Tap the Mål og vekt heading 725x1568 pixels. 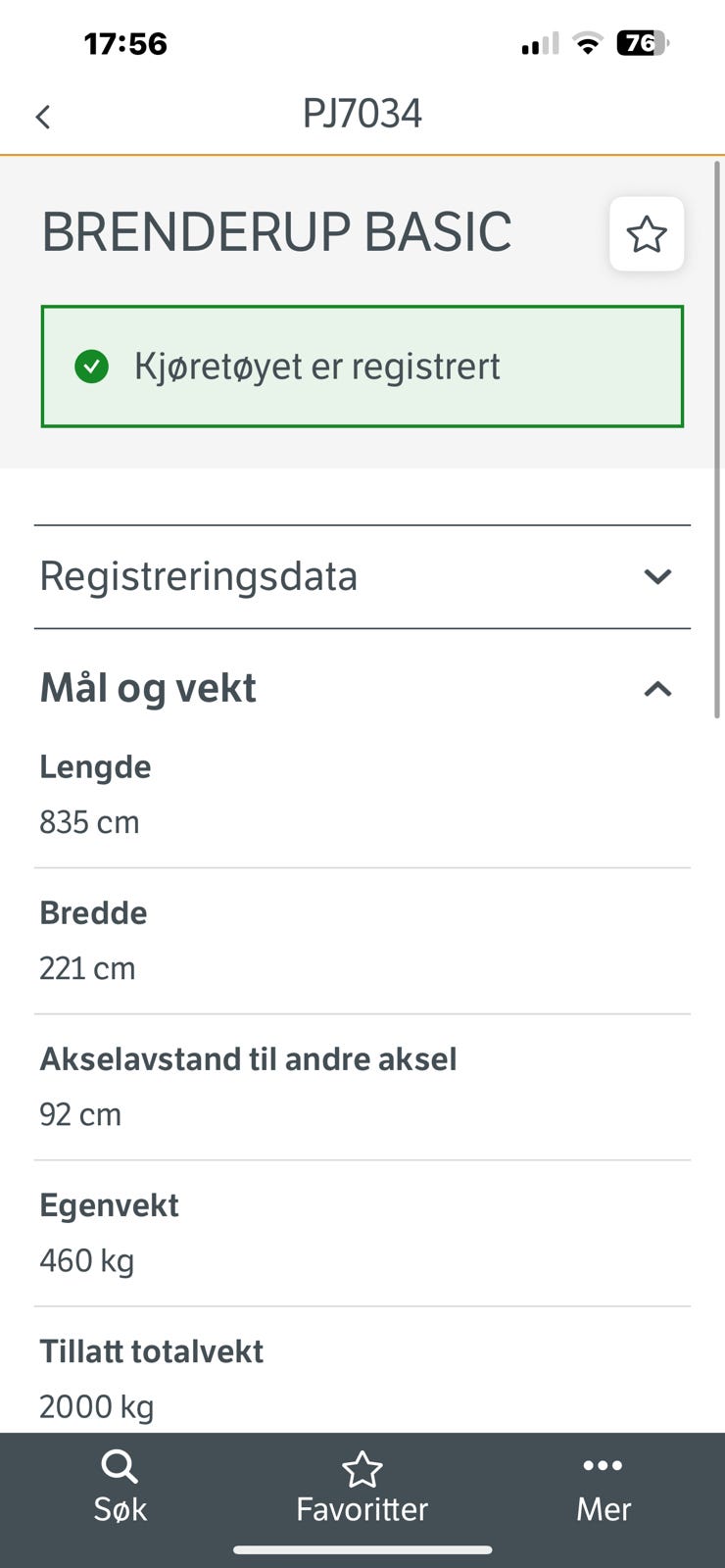pyautogui.click(x=148, y=688)
